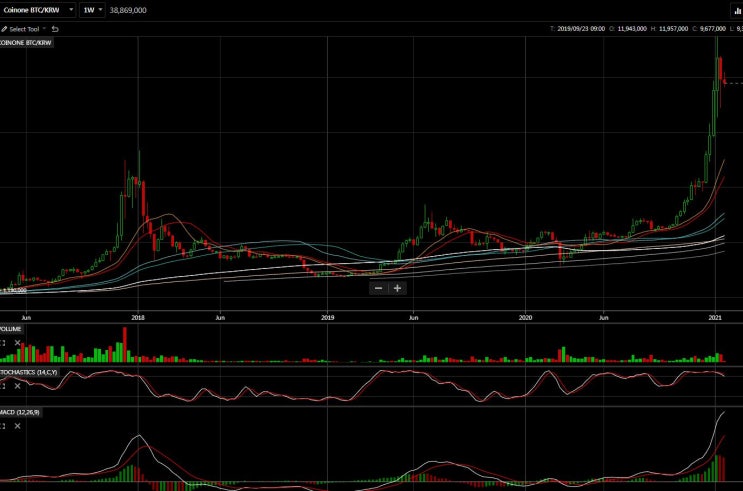
Task: Click the undo arrow beside Select Tool
Action: pos(55,29)
